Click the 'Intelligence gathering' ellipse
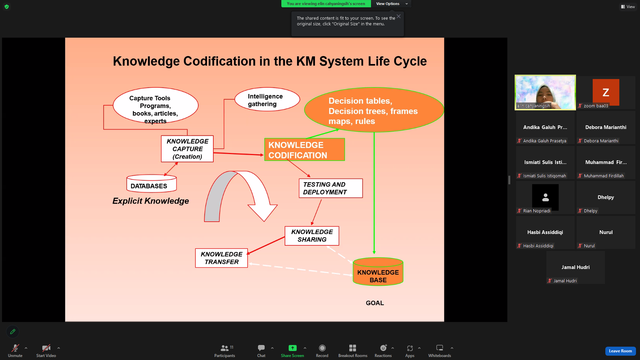 click(x=267, y=99)
